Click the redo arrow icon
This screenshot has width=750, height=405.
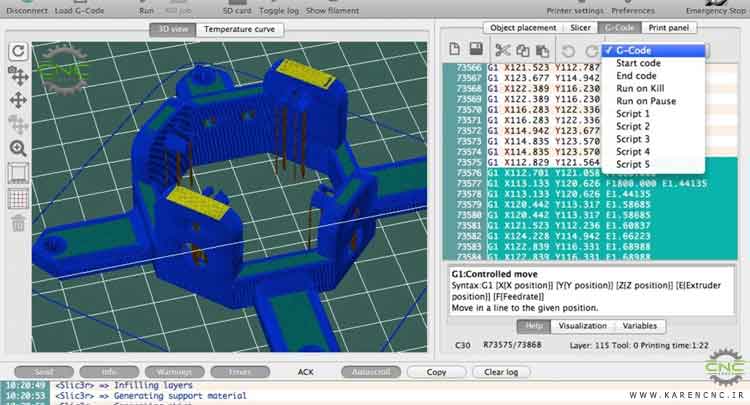(x=592, y=51)
